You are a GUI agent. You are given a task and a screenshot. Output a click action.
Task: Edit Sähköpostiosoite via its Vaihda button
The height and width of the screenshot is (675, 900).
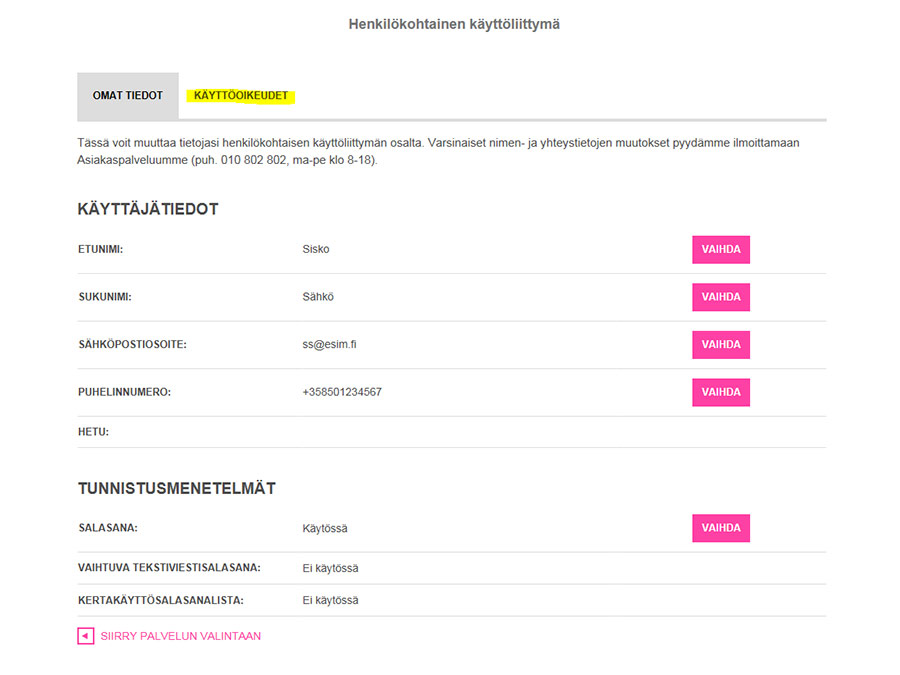(721, 345)
